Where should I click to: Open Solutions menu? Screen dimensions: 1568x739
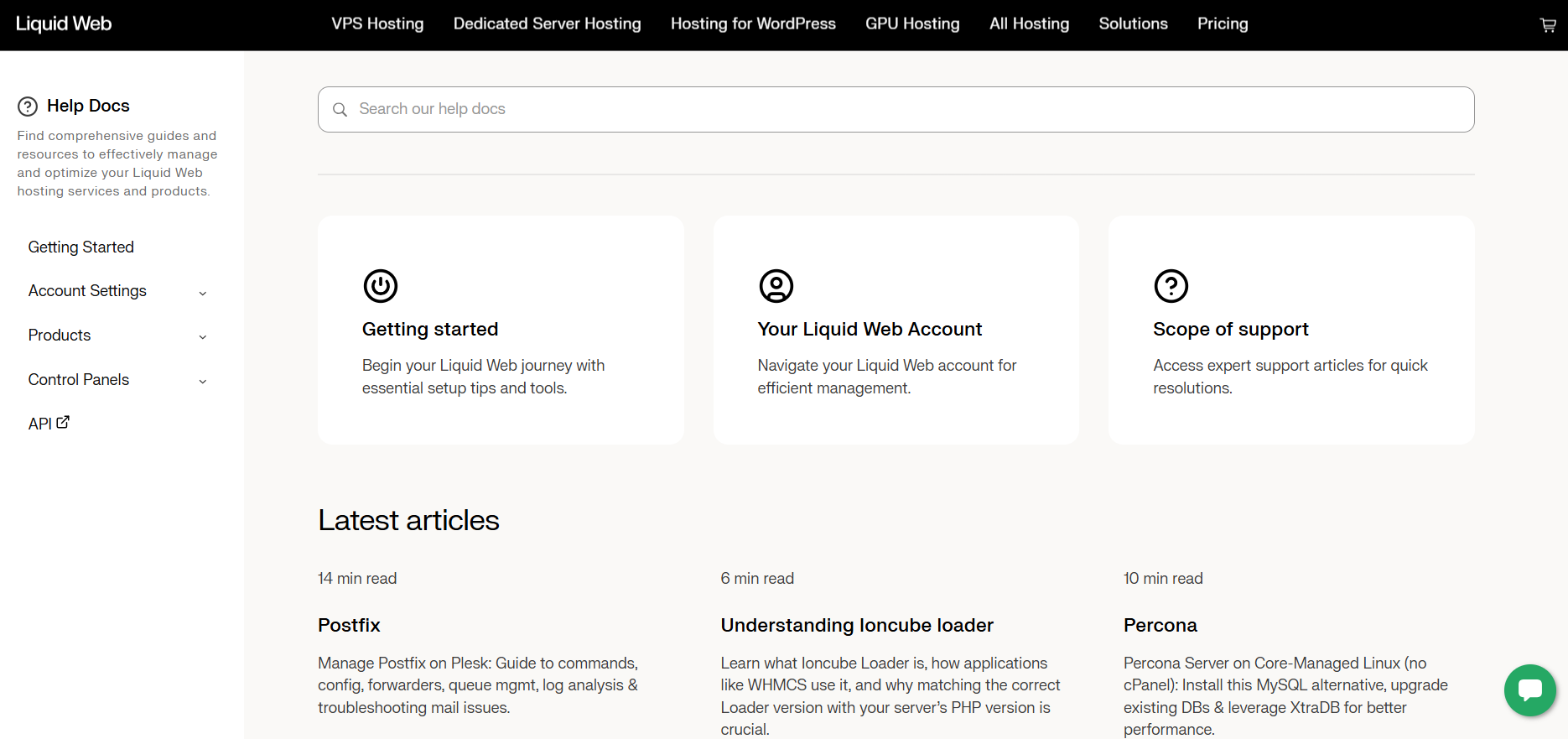[x=1134, y=23]
